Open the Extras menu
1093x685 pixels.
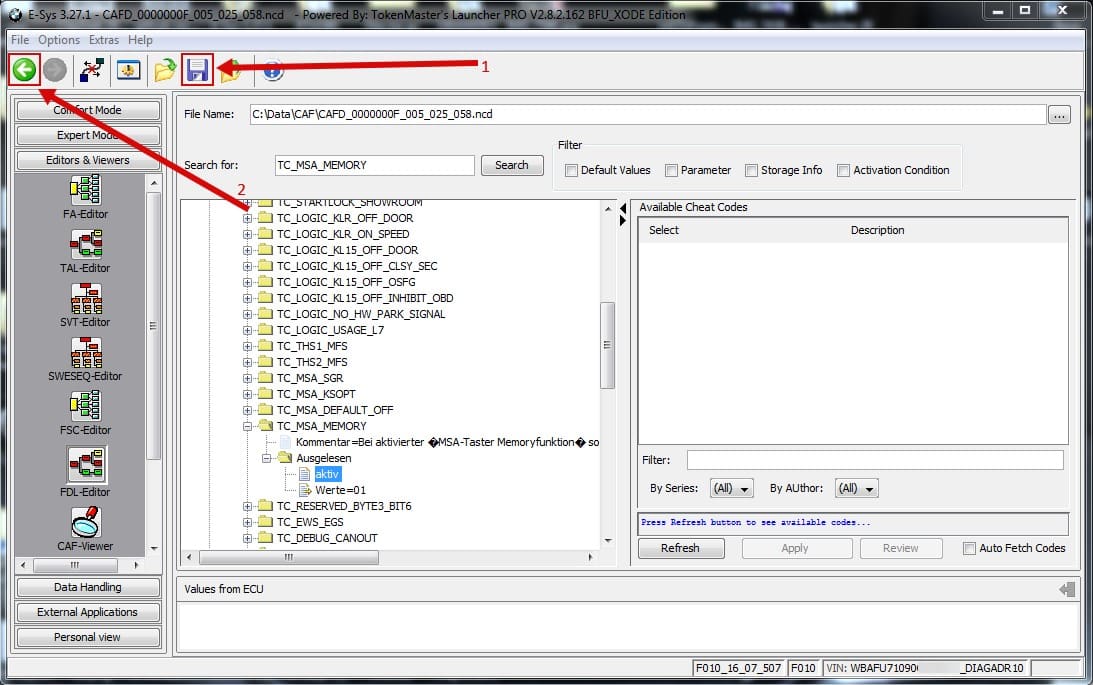click(x=104, y=40)
